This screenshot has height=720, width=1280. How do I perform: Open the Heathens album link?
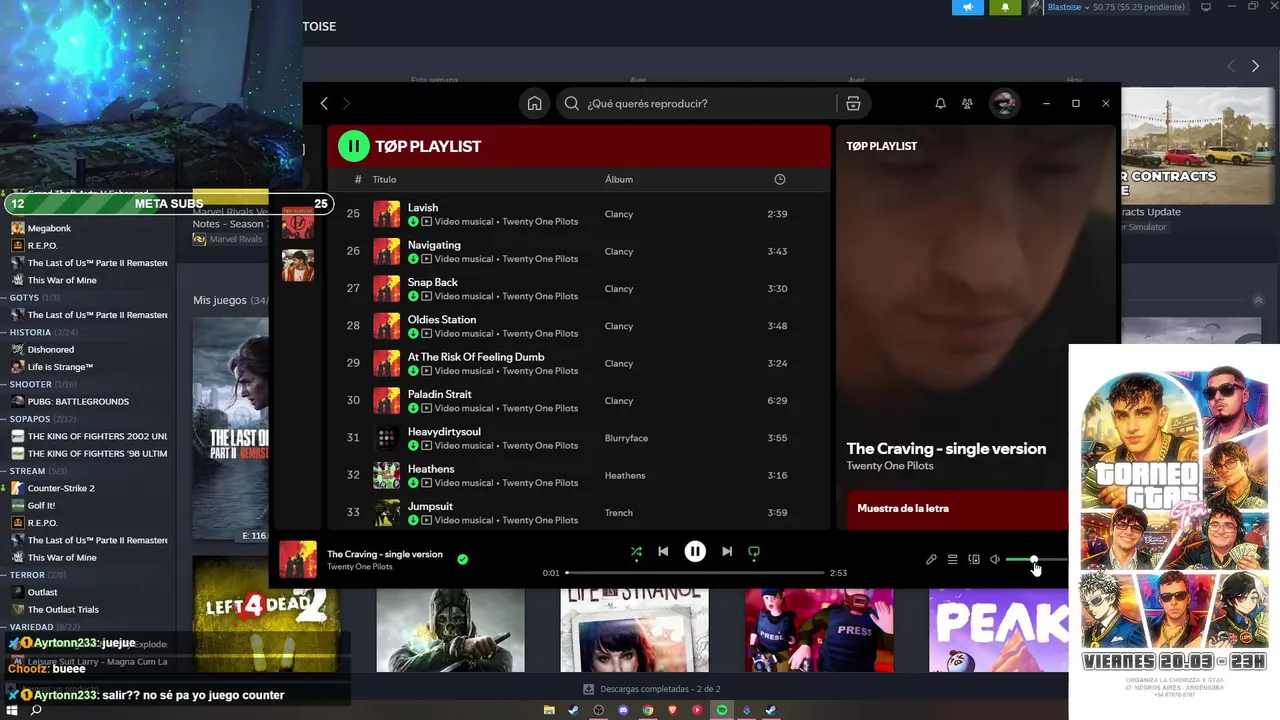point(625,475)
